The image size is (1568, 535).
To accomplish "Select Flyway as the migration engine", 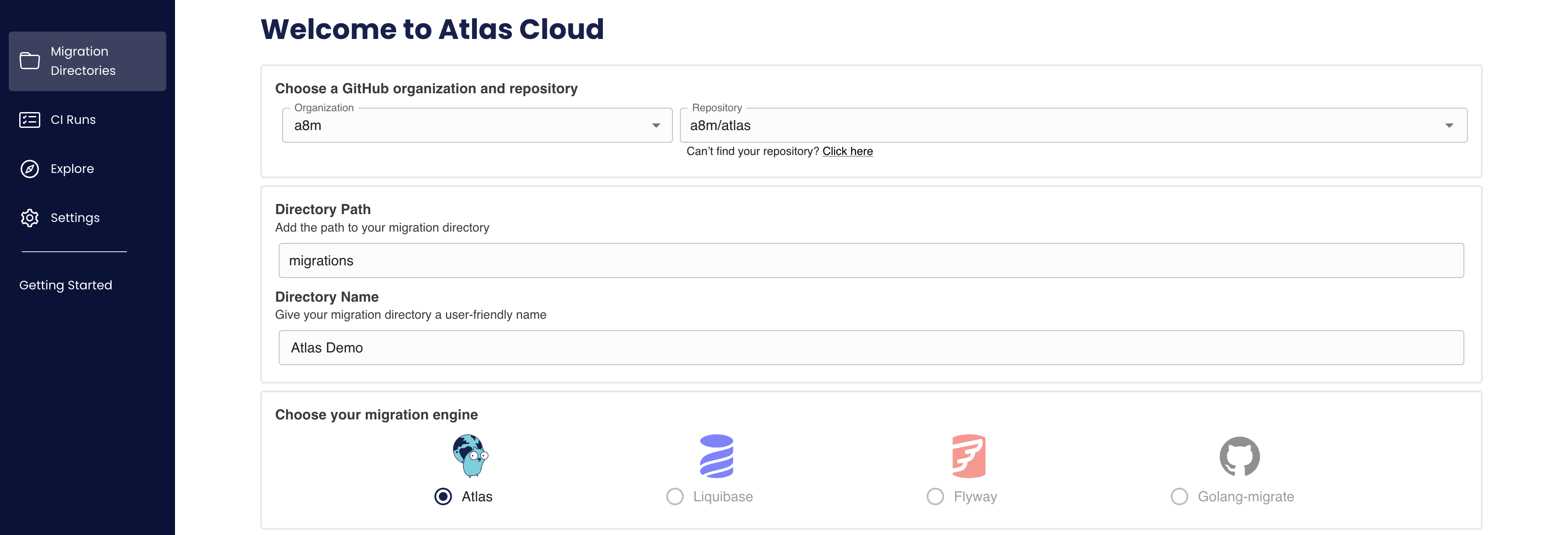I will tap(935, 496).
